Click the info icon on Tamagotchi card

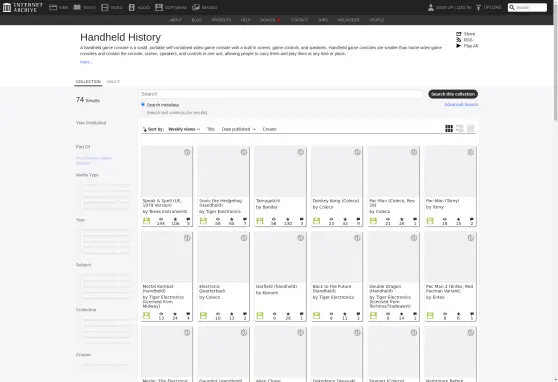(x=301, y=152)
